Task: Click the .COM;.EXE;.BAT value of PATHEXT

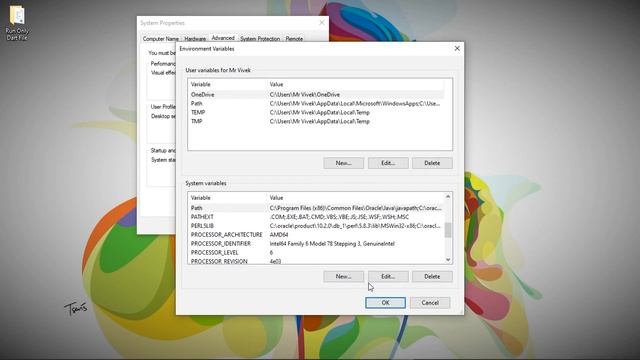Action: pos(339,217)
